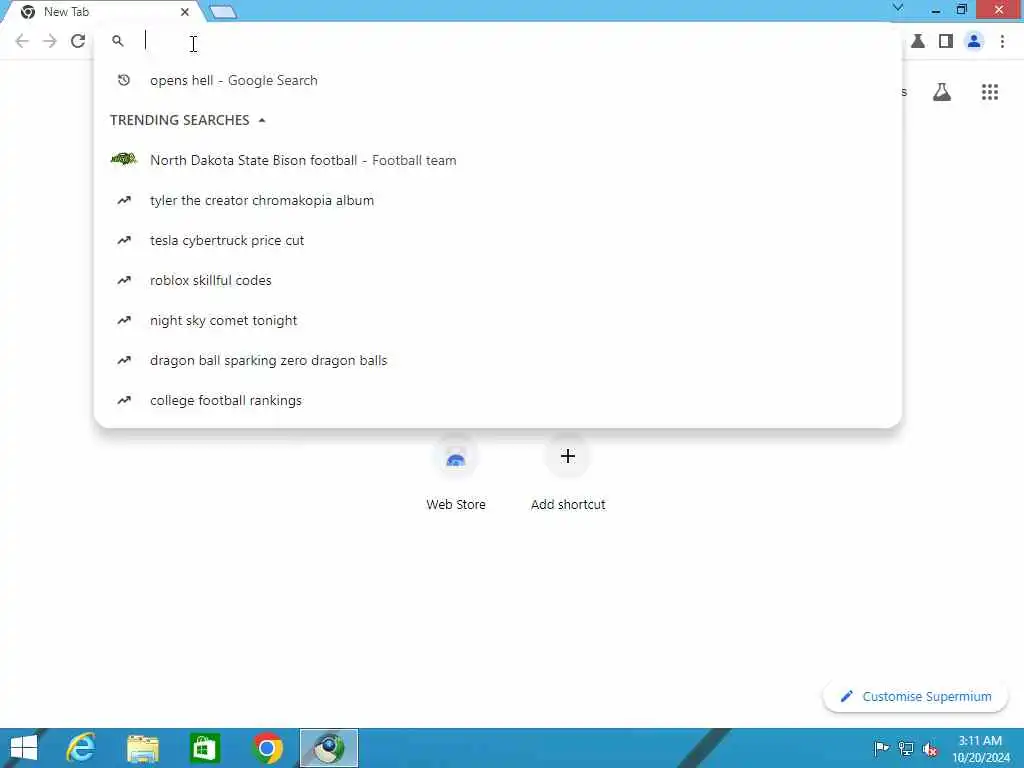Select 'tyler the creator chromakopia album' suggestion
This screenshot has height=768, width=1024.
(498, 200)
